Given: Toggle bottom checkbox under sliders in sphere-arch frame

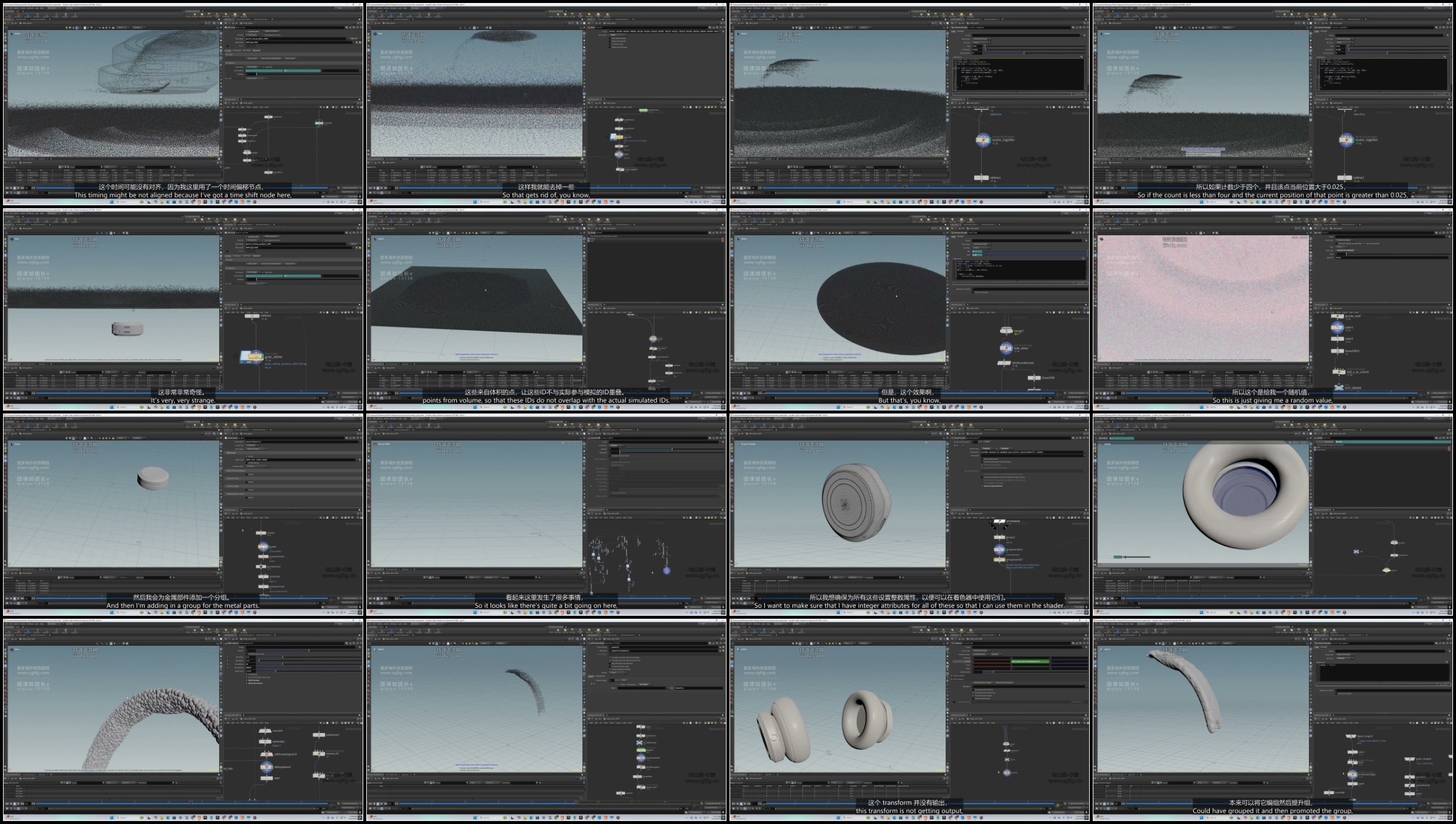Looking at the screenshot, I should (247, 684).
